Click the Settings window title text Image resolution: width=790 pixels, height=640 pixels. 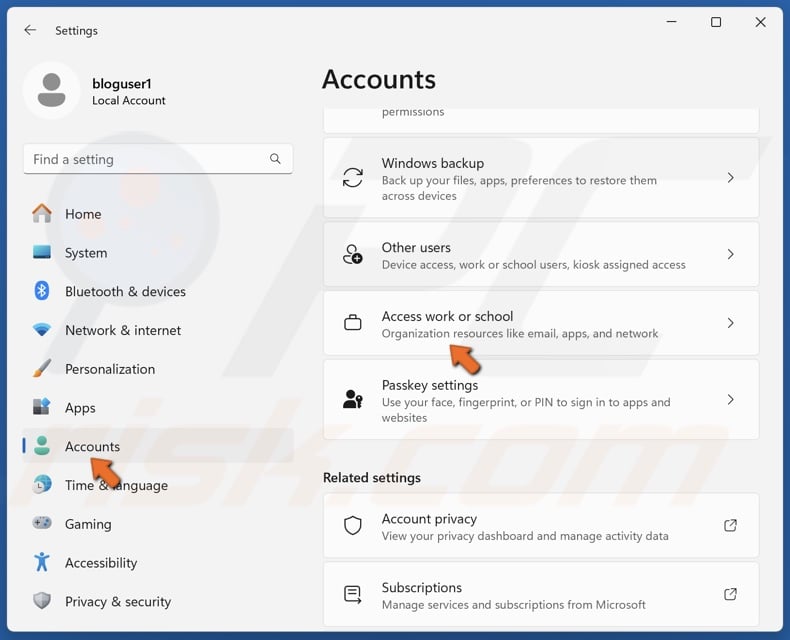[x=77, y=31]
